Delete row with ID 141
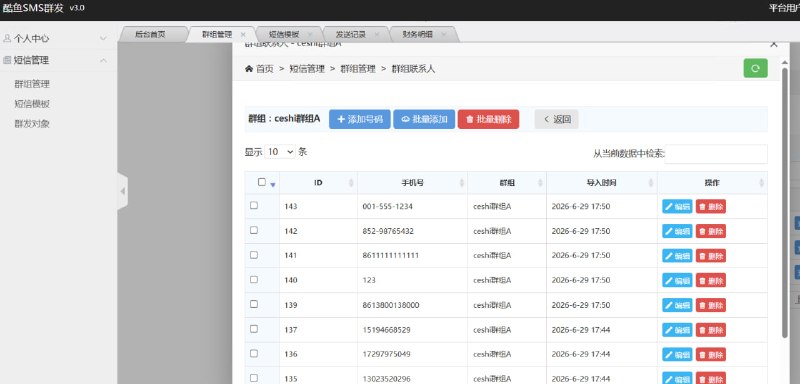The height and width of the screenshot is (384, 800). pos(711,255)
